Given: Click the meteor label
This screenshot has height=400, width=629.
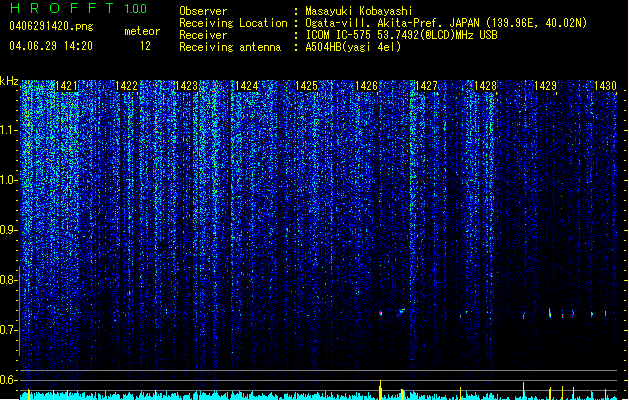Looking at the screenshot, I should pos(142,31).
